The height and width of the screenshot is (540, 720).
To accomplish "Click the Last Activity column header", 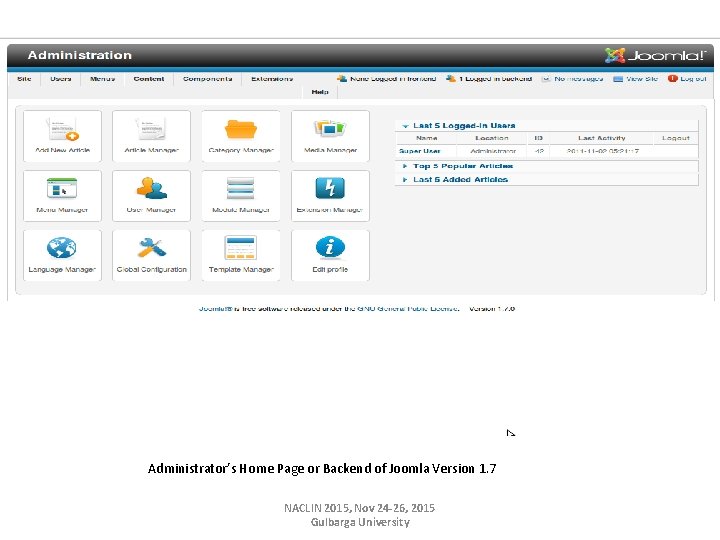I will pos(602,138).
